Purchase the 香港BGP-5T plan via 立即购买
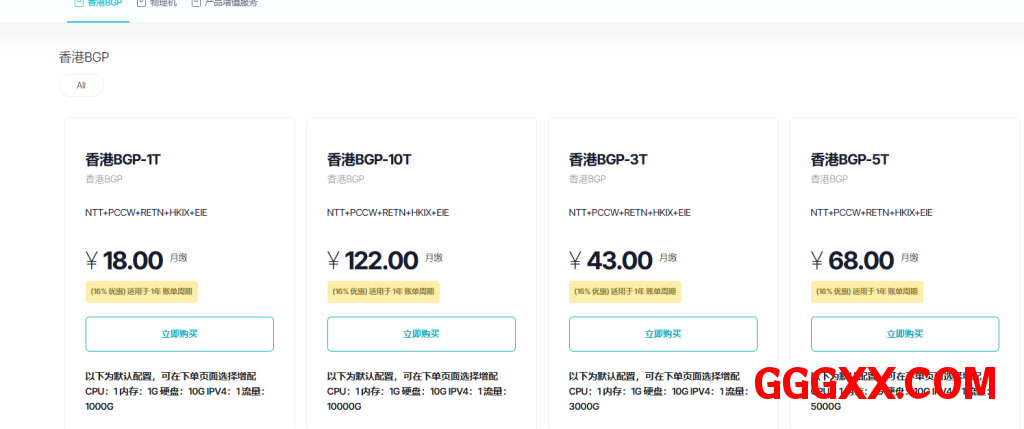1024x429 pixels. pyautogui.click(x=904, y=334)
